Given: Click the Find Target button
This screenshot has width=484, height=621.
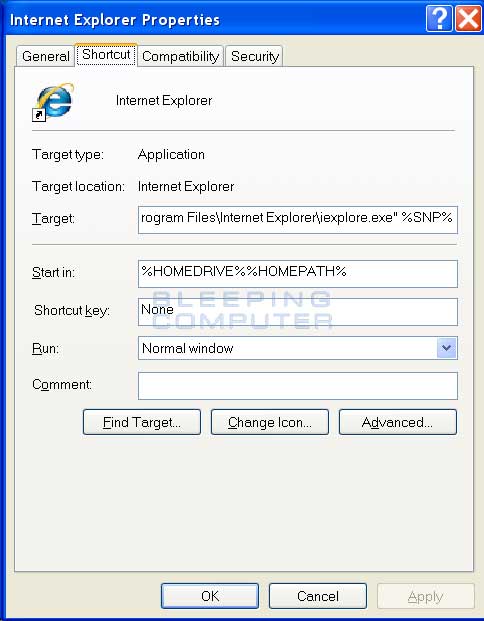Looking at the screenshot, I should point(142,422).
